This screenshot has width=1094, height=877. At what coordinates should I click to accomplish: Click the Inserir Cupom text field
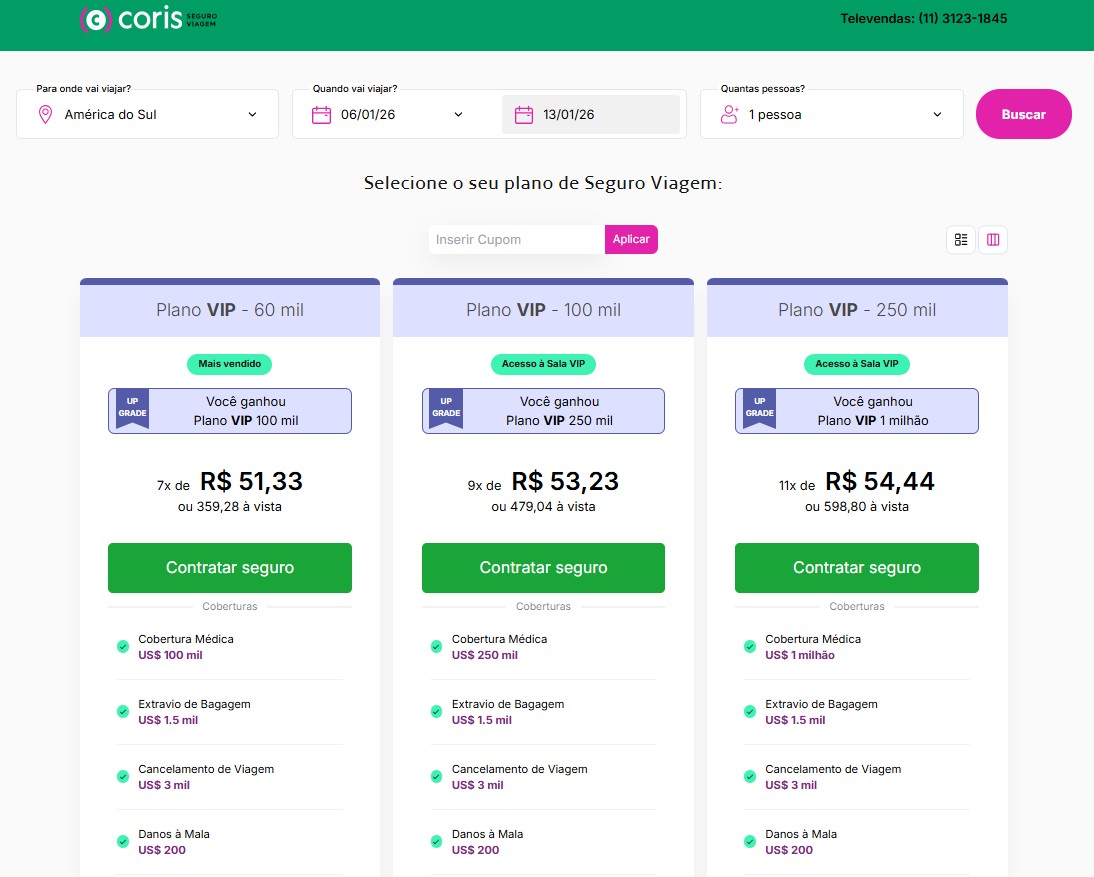pyautogui.click(x=516, y=240)
